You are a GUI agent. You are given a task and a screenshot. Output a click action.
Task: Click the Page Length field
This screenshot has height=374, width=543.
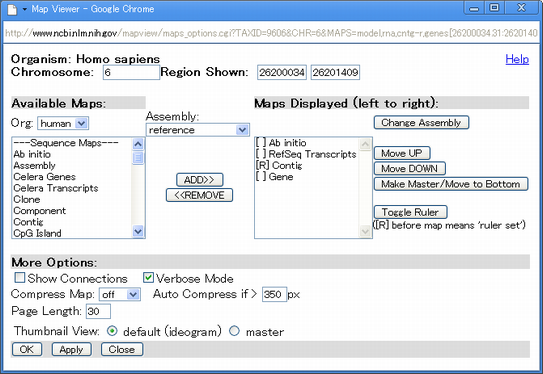(98, 311)
